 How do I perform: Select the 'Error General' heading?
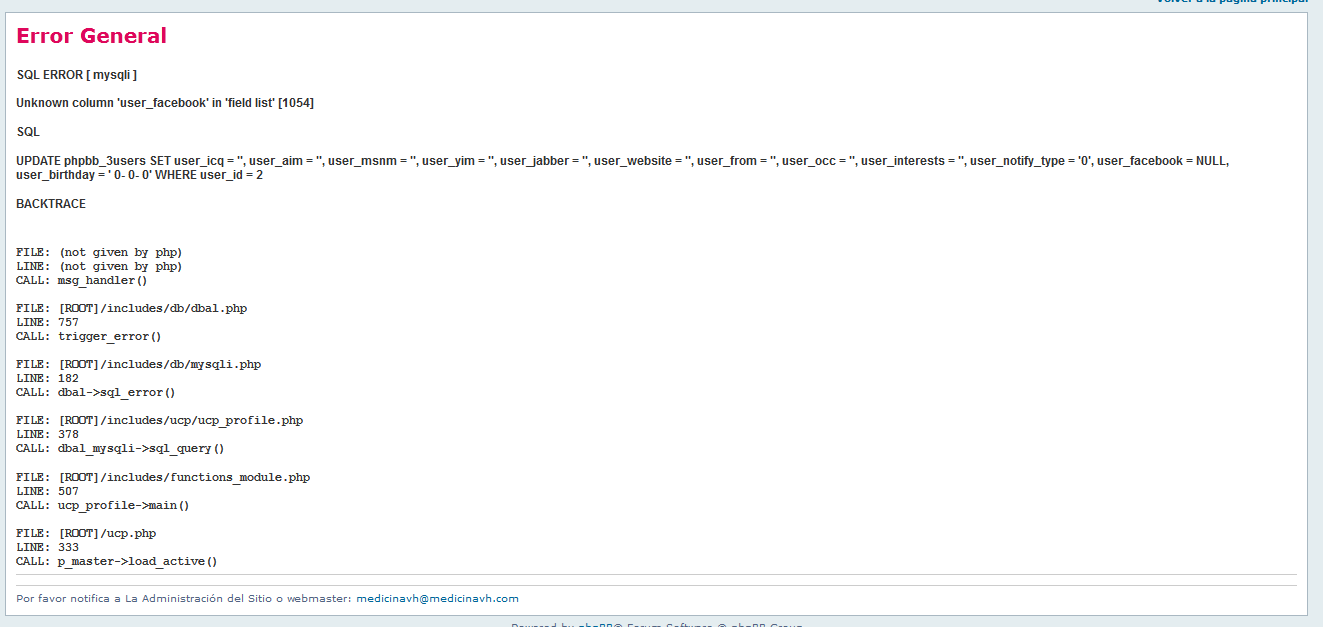tap(91, 36)
